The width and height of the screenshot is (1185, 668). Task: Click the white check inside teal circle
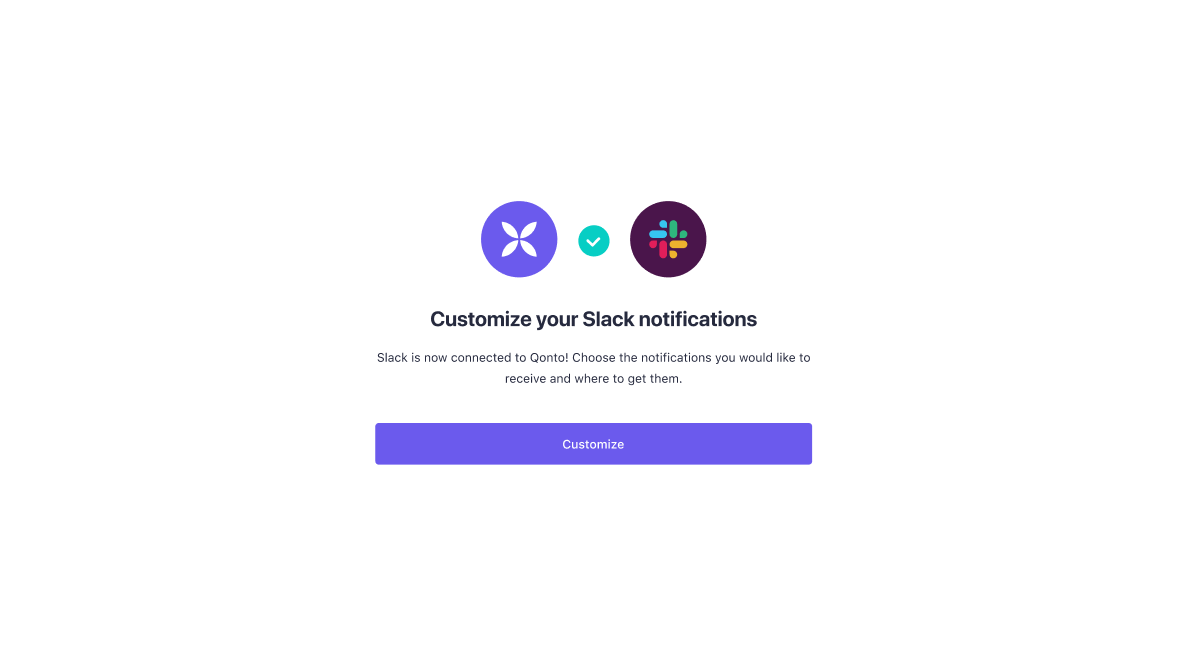[x=594, y=242]
